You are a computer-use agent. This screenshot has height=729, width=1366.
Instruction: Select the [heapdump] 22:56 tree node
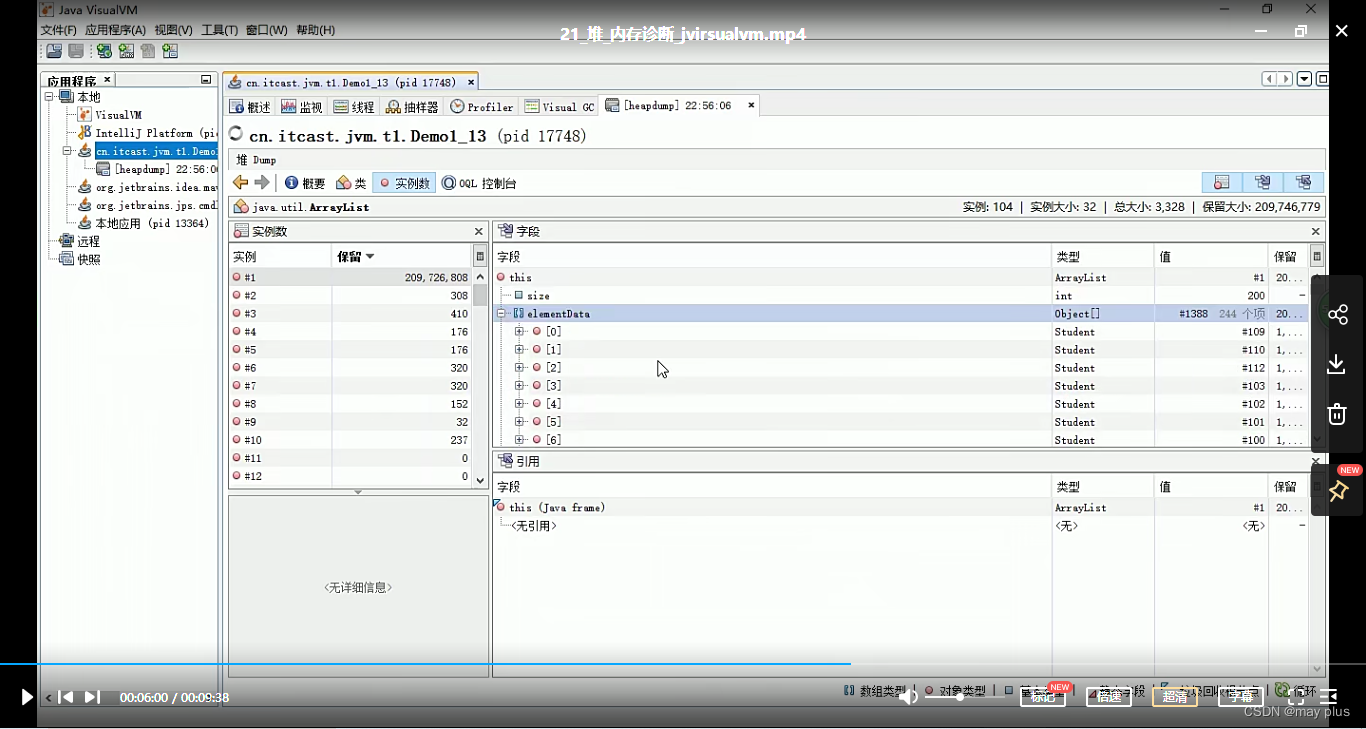[156, 169]
